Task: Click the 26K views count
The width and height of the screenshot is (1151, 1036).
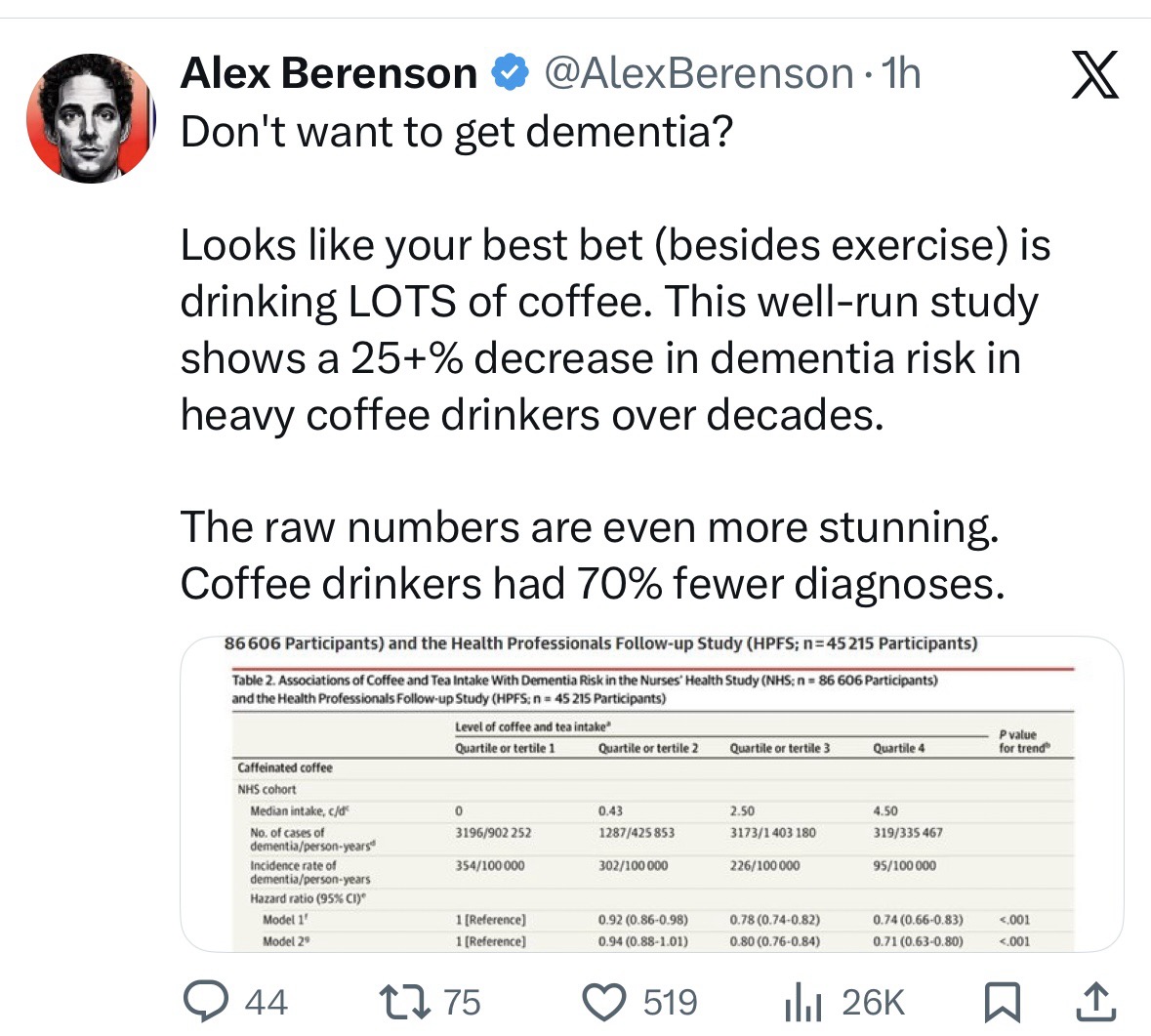Action: pos(873,1003)
